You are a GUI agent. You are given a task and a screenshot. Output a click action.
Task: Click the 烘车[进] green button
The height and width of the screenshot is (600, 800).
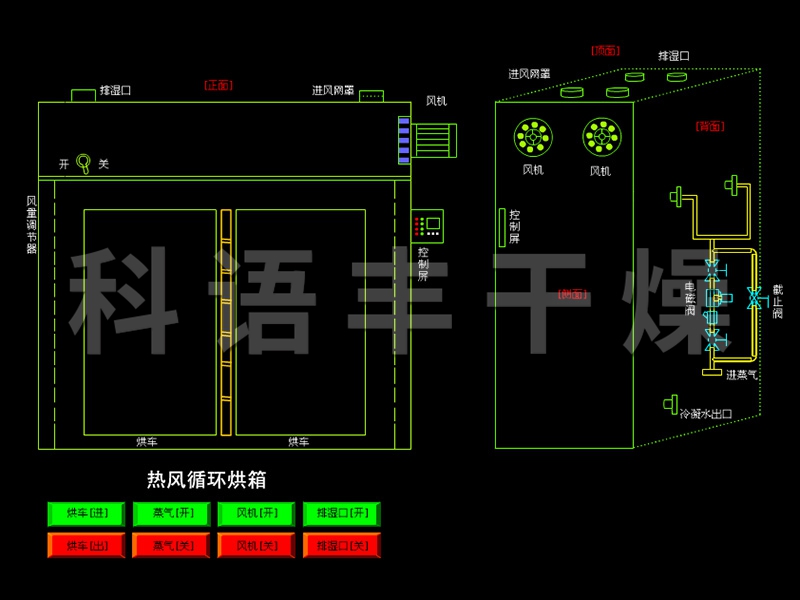click(86, 514)
